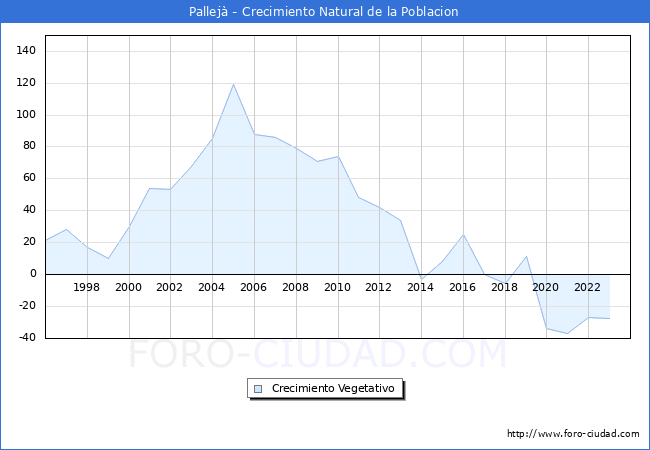Click the y-axis label 0
650x450 pixels.
pyautogui.click(x=33, y=273)
